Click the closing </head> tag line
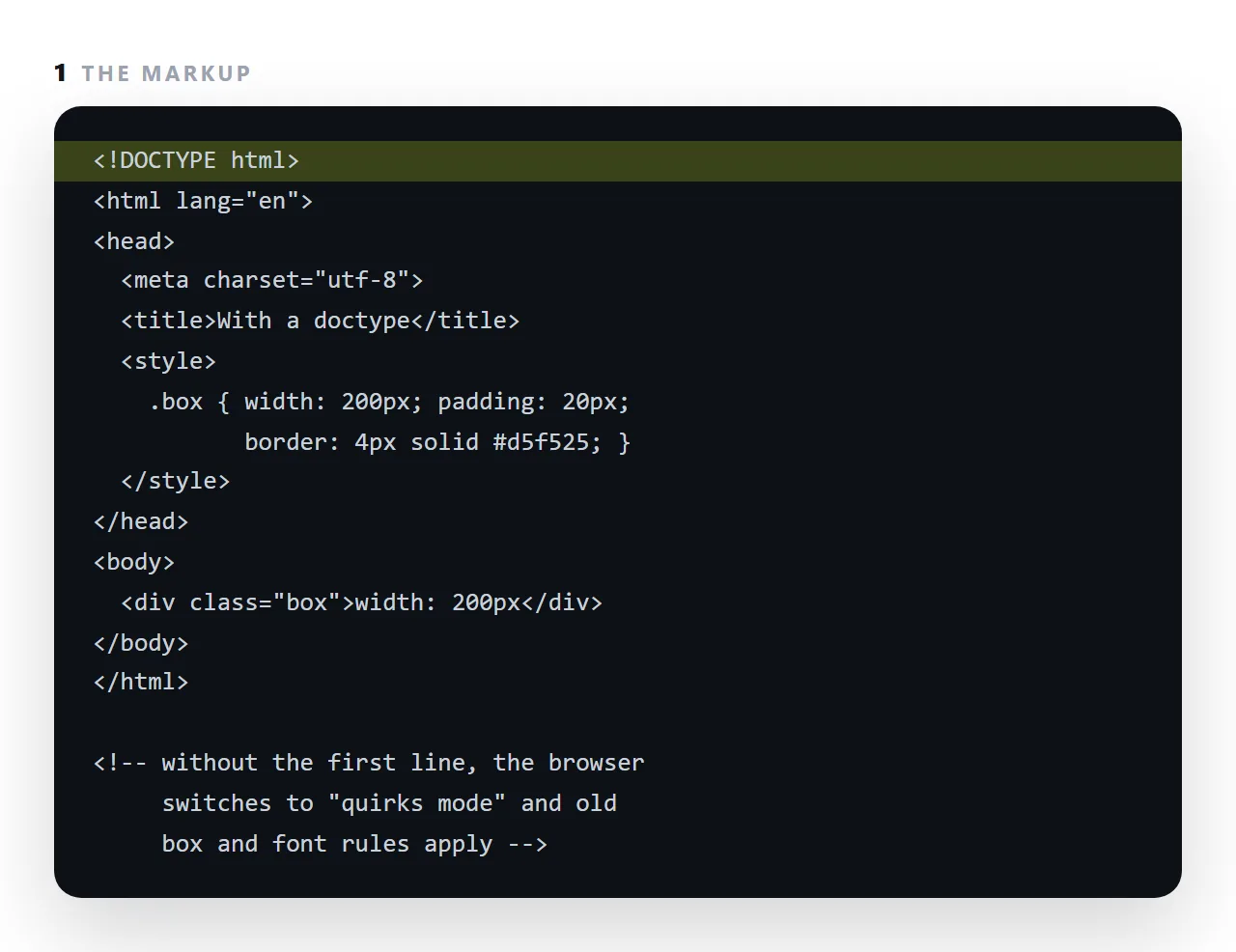 point(141,522)
